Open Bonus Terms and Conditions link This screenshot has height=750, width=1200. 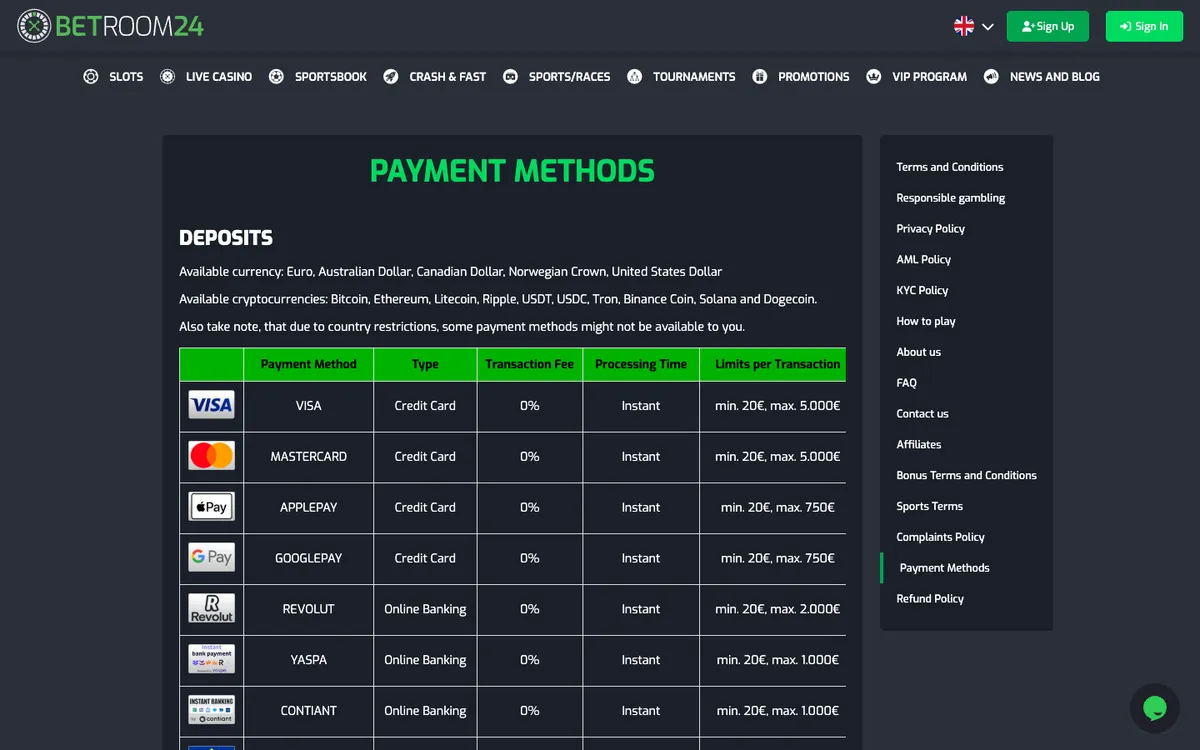coord(967,476)
